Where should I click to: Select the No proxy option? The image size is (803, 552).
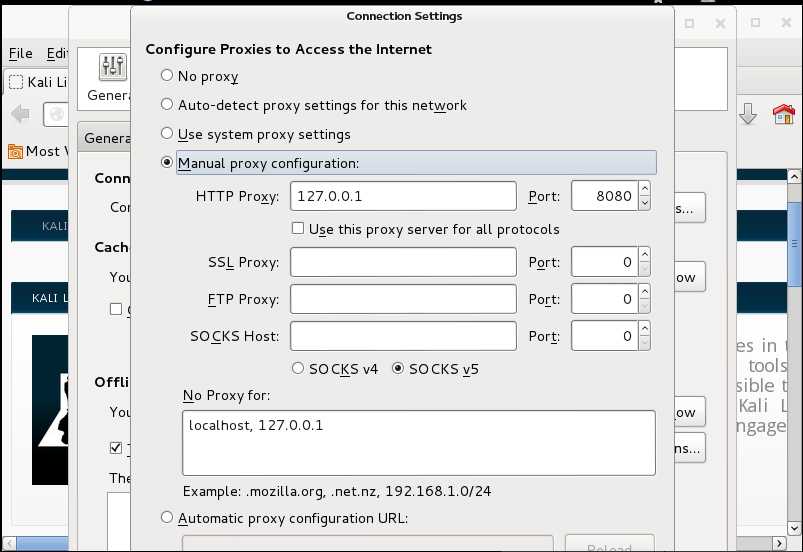167,76
